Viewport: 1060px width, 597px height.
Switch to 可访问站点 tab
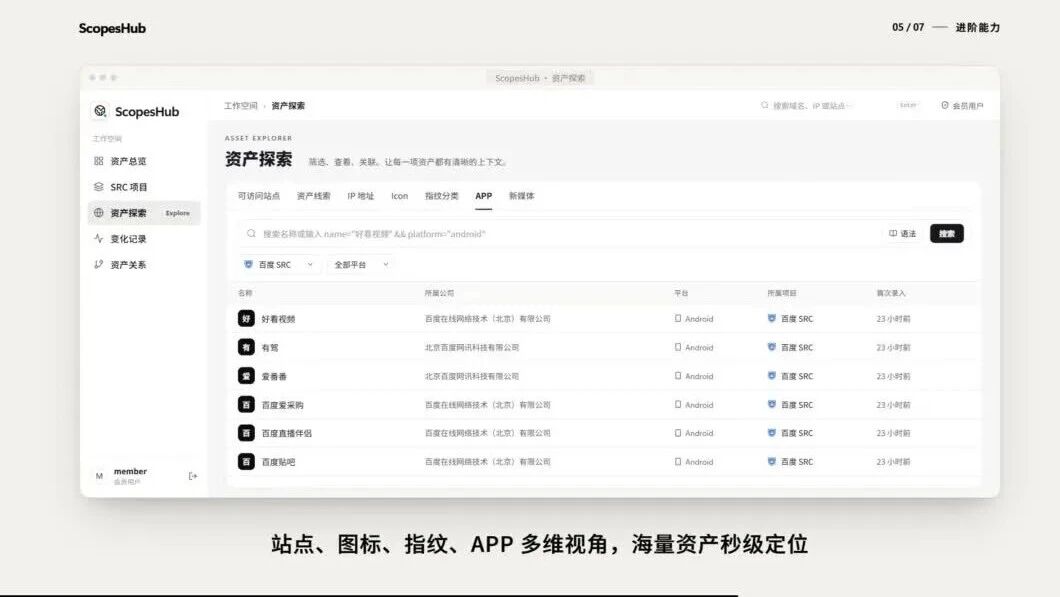pyautogui.click(x=258, y=196)
